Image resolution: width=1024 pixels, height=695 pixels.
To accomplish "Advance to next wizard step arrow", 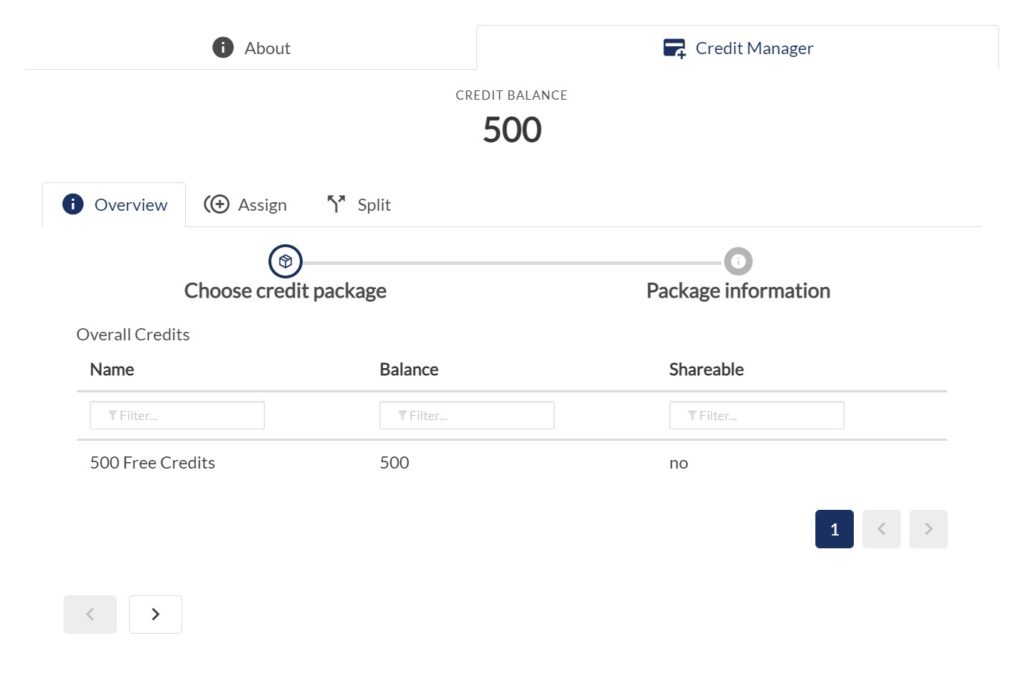I will (155, 614).
